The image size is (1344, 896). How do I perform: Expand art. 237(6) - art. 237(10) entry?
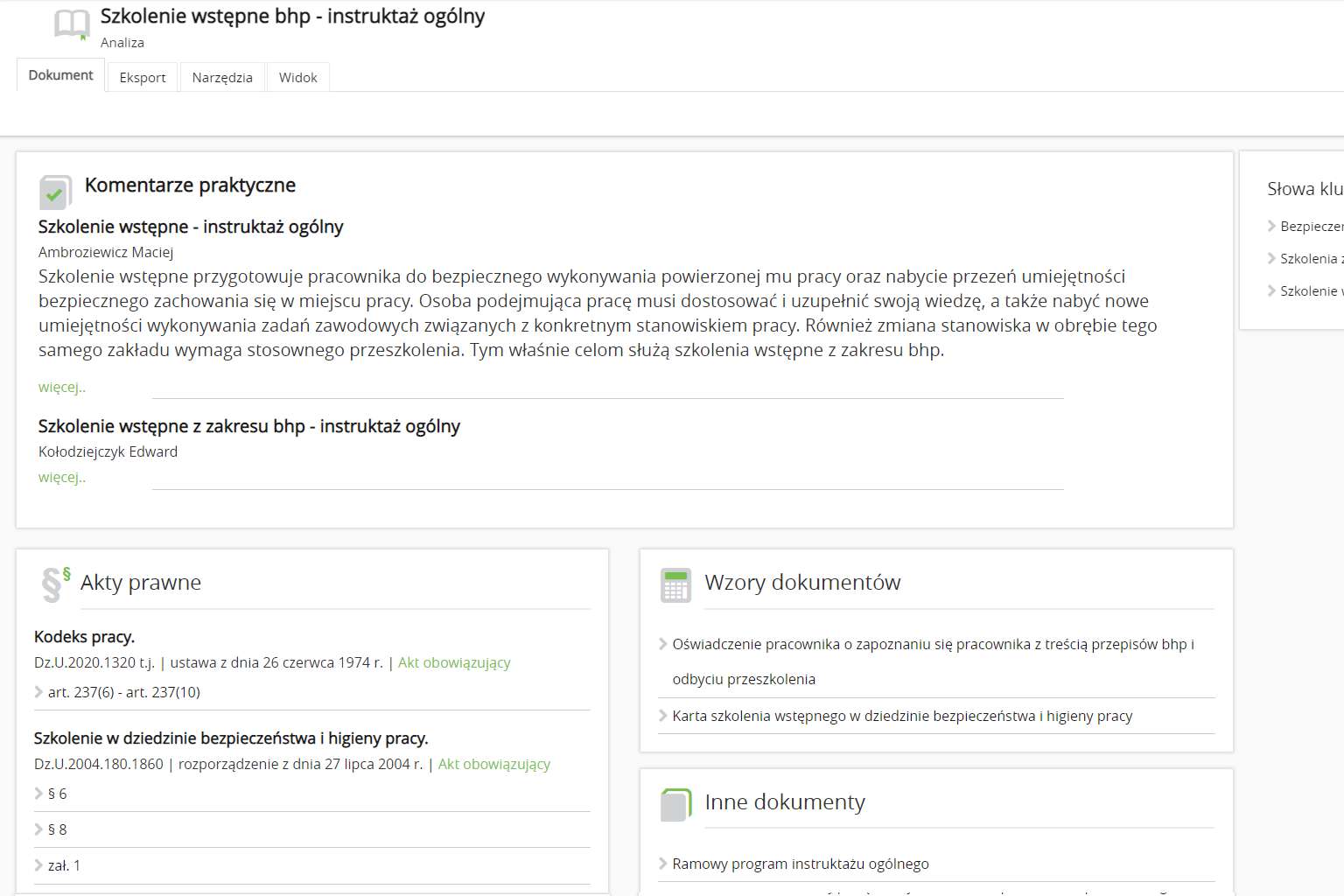[123, 692]
